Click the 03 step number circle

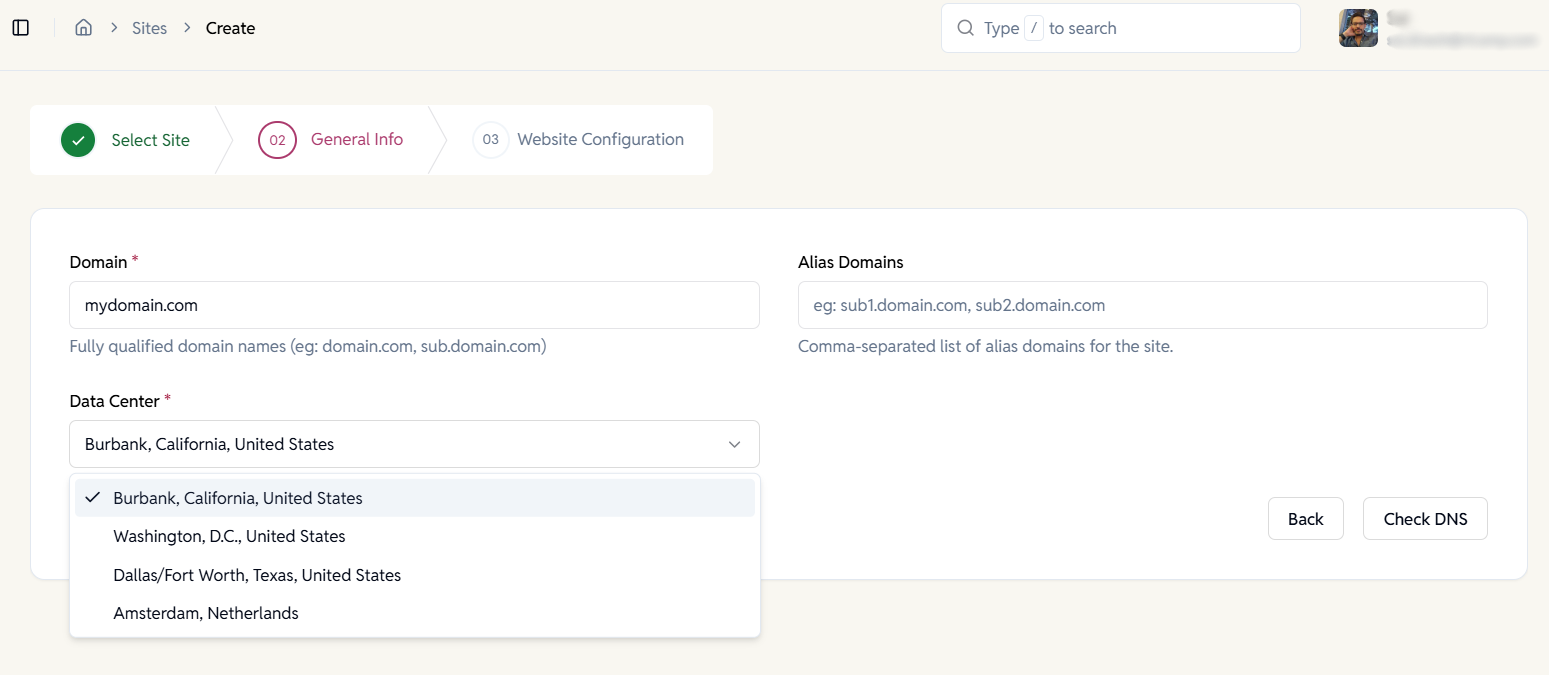tap(490, 140)
